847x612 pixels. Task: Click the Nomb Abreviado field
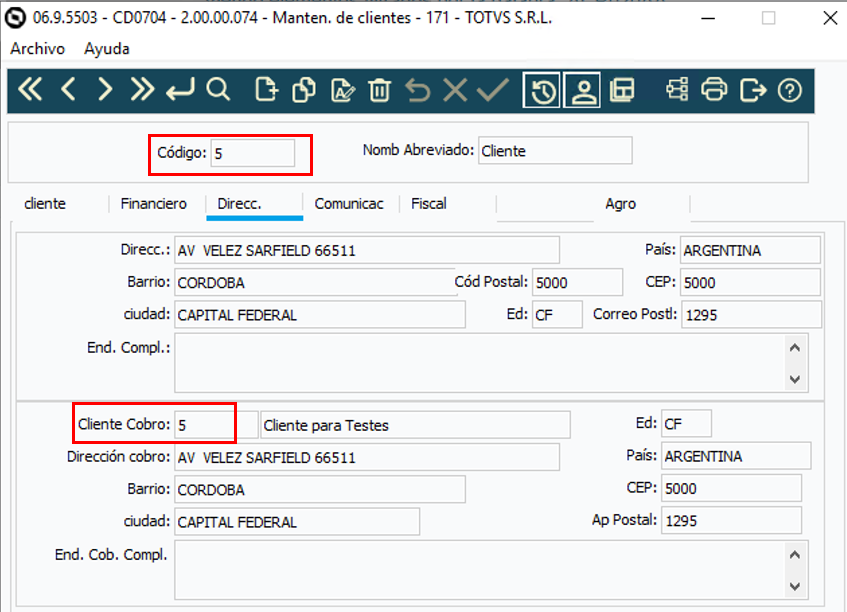click(x=555, y=151)
